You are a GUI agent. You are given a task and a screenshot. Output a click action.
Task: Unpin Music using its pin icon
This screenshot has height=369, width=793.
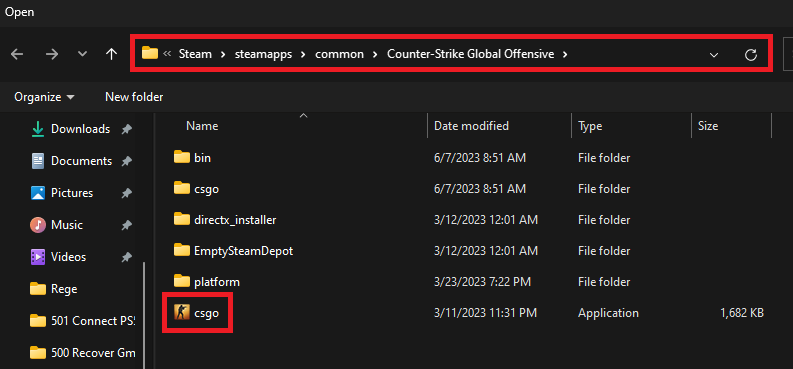coord(126,225)
